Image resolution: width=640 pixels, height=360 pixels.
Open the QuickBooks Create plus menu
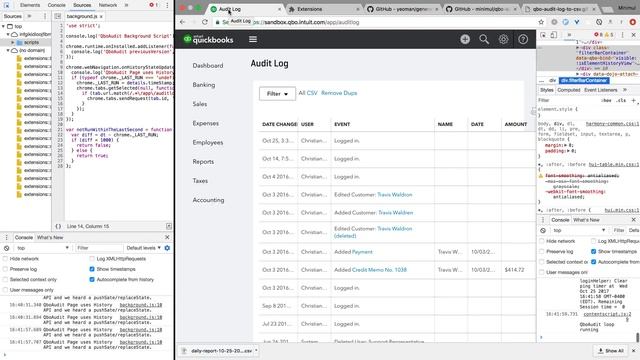(465, 39)
